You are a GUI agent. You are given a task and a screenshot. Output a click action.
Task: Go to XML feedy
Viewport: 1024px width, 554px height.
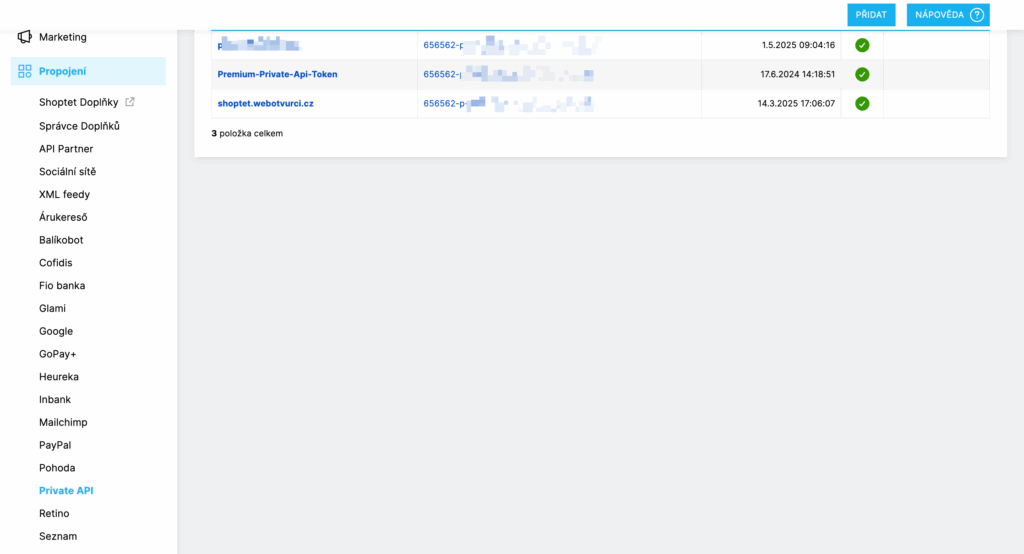point(64,195)
